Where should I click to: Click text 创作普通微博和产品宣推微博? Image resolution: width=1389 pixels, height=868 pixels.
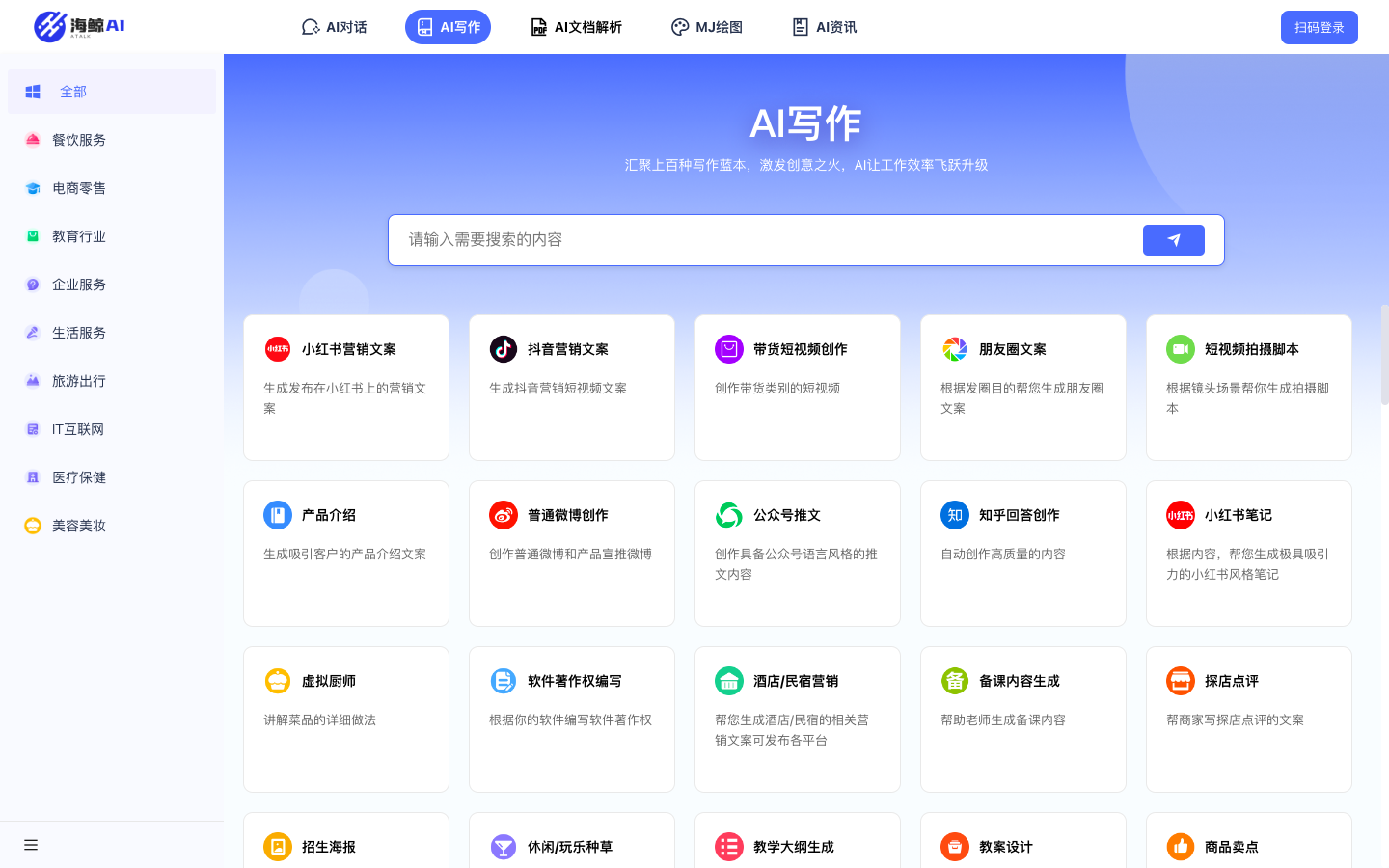[x=571, y=554]
